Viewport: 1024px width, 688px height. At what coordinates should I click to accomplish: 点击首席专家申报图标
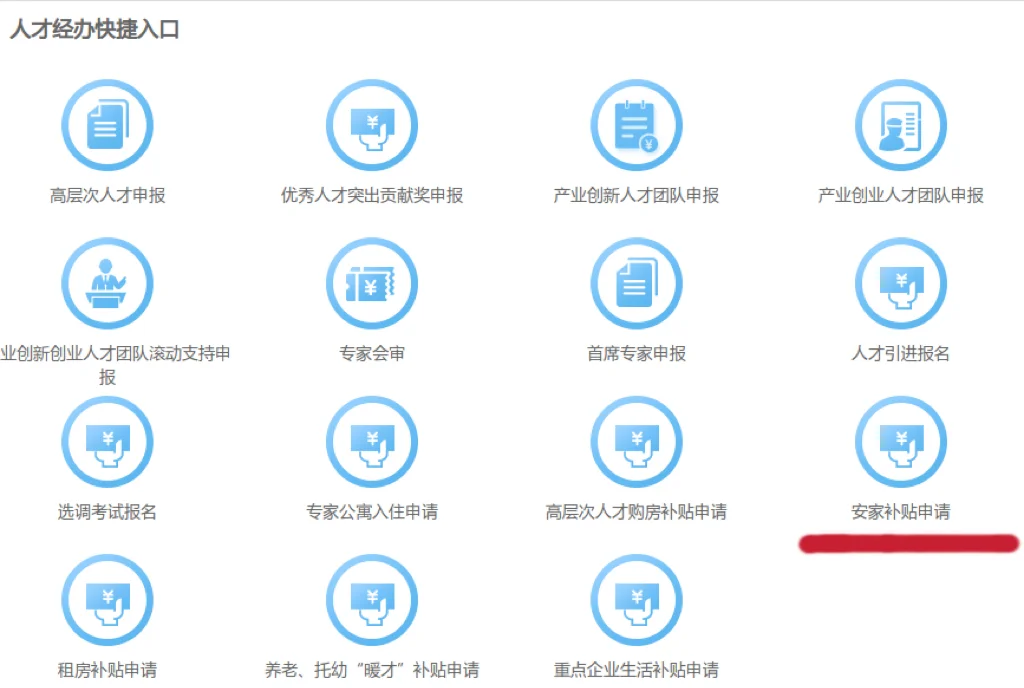[636, 282]
